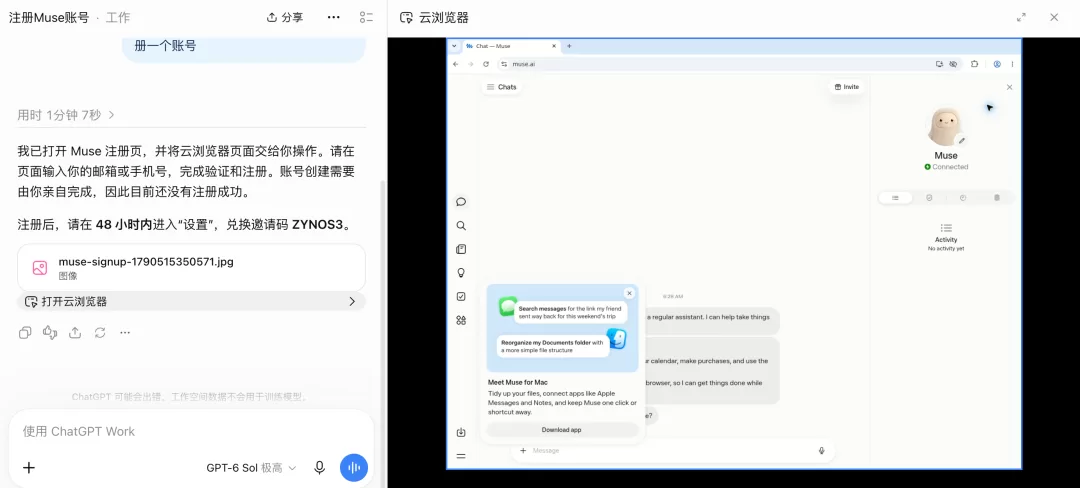Open the Chats list button
The height and width of the screenshot is (488, 1080).
pyautogui.click(x=501, y=87)
